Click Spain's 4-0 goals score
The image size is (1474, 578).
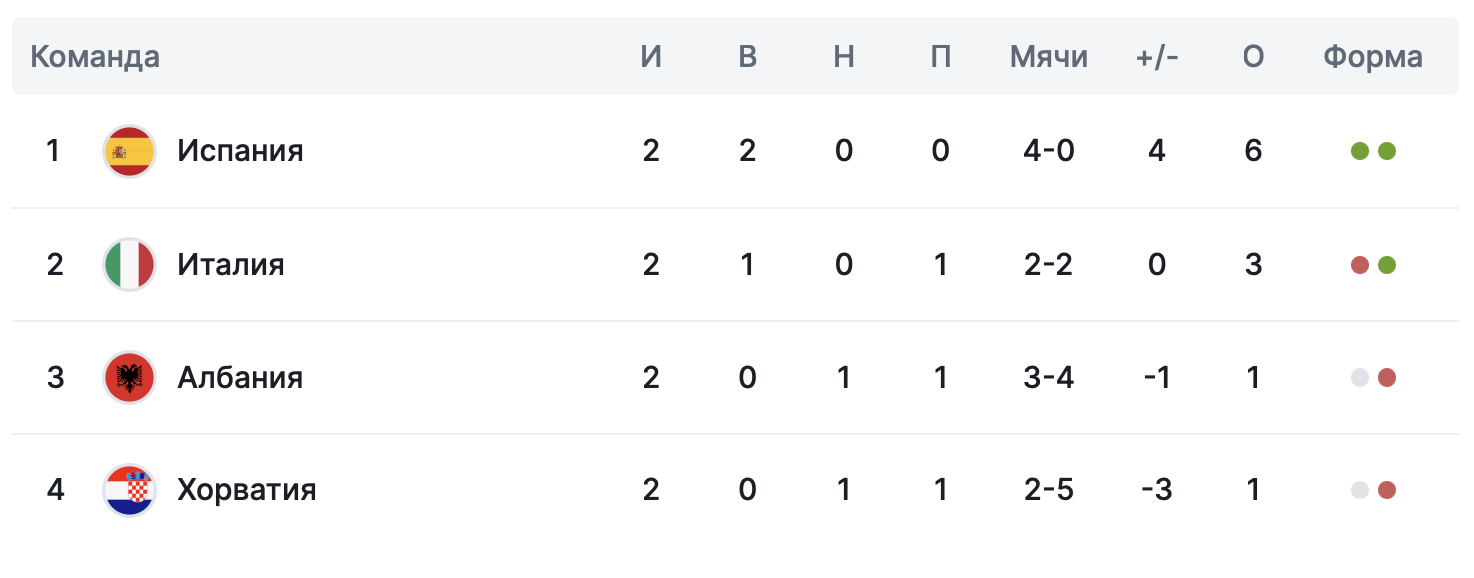click(x=1048, y=151)
